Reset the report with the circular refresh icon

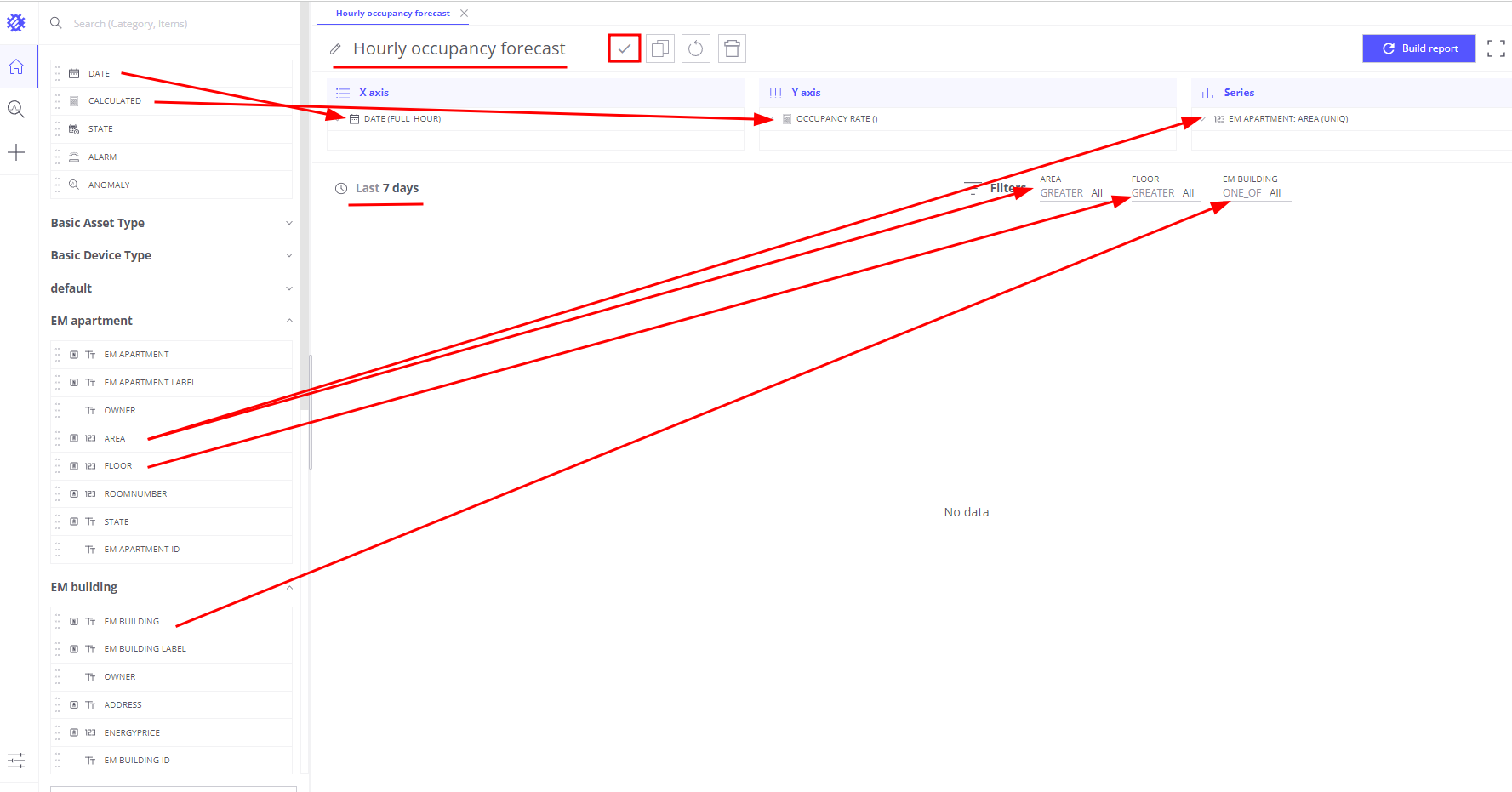(x=695, y=48)
